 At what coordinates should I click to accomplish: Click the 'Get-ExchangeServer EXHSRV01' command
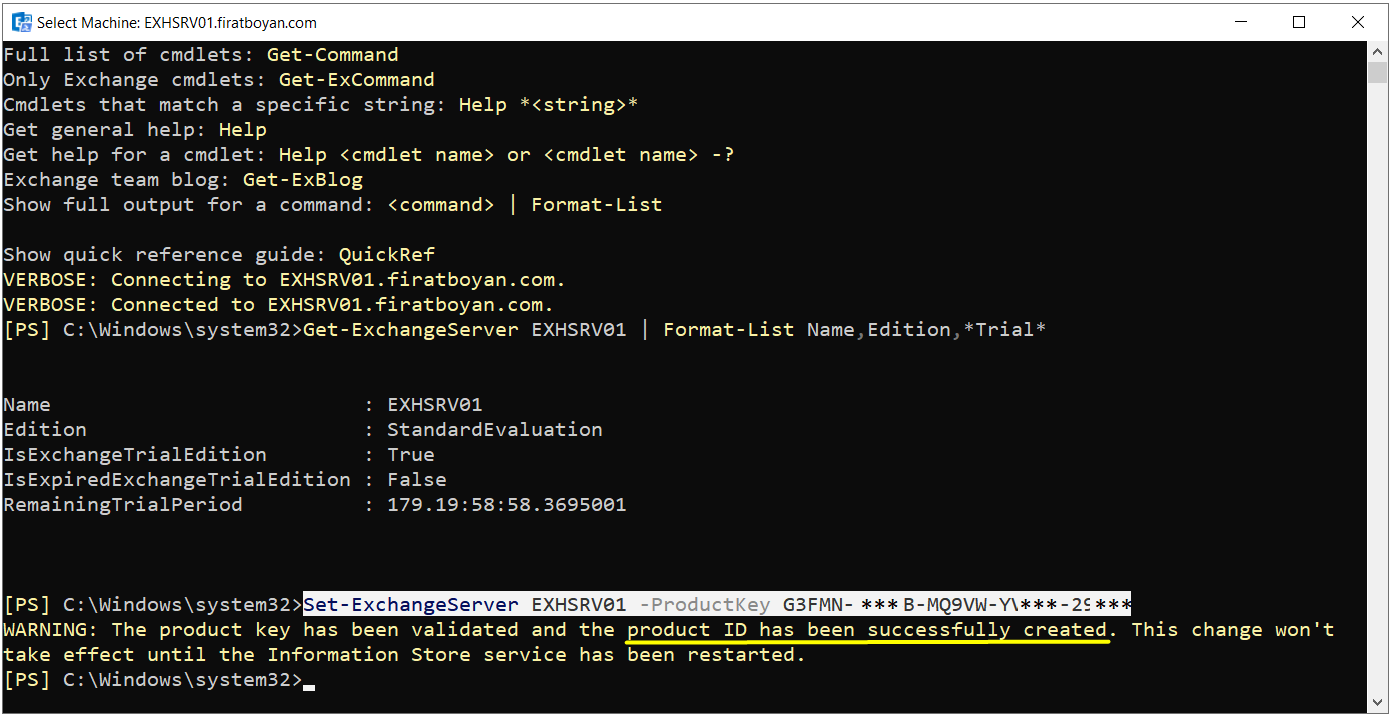[x=465, y=330]
